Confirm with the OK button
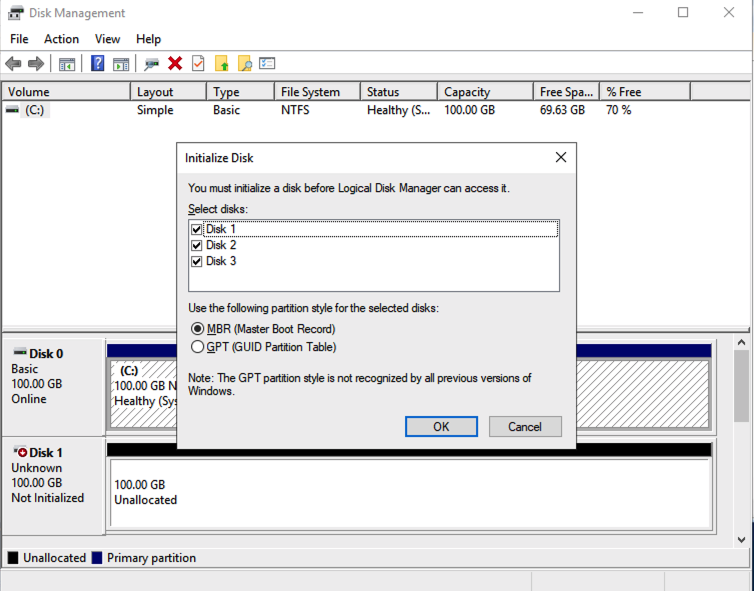This screenshot has width=754, height=591. tap(441, 427)
